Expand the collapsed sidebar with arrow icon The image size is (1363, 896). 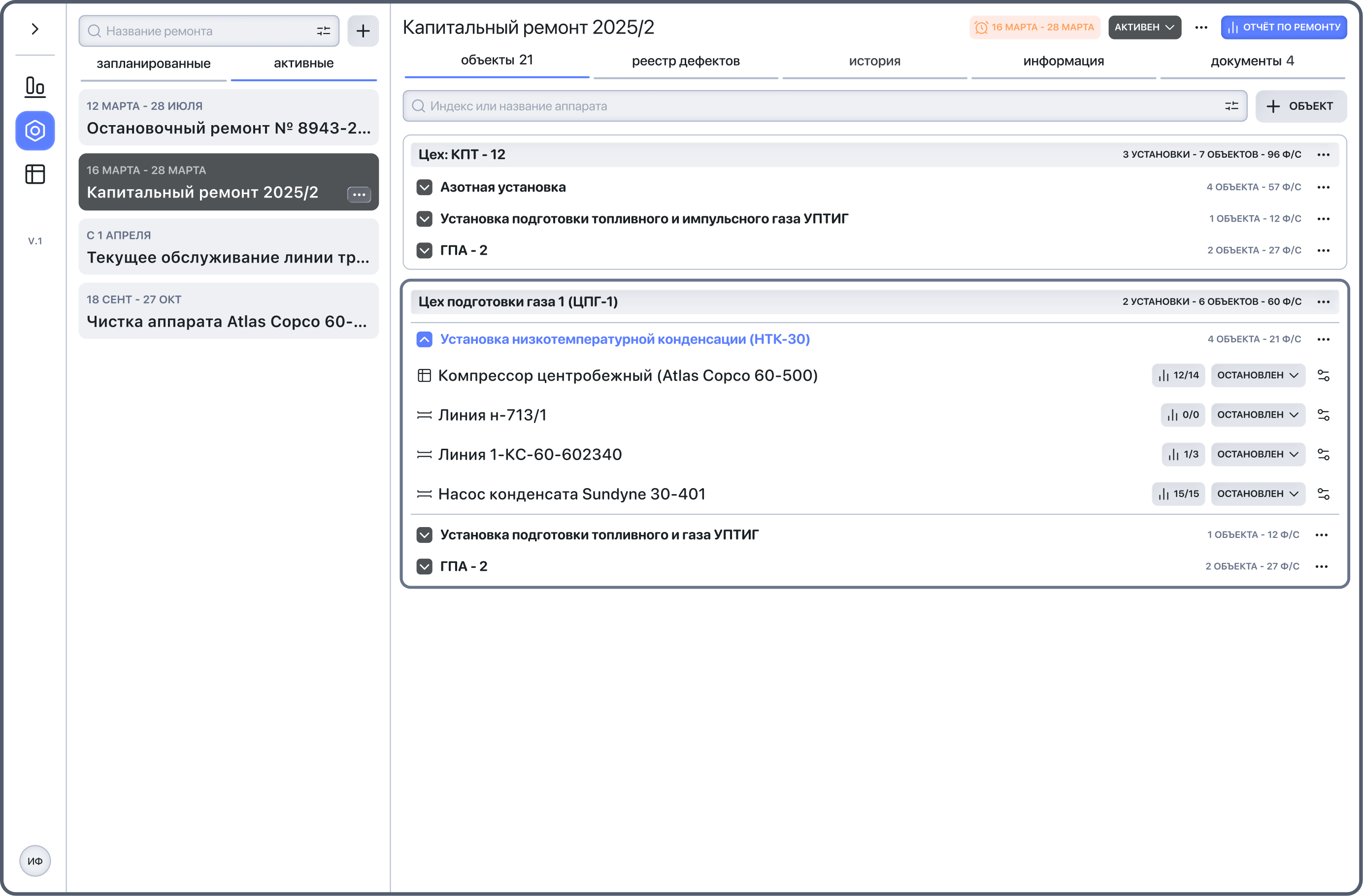[x=35, y=29]
